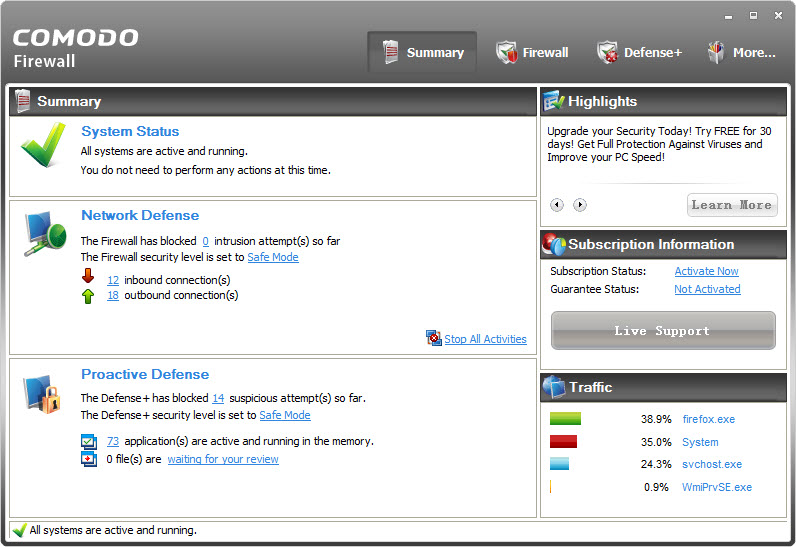Click the 12 inbound connections link
This screenshot has width=796, height=547.
tap(113, 280)
